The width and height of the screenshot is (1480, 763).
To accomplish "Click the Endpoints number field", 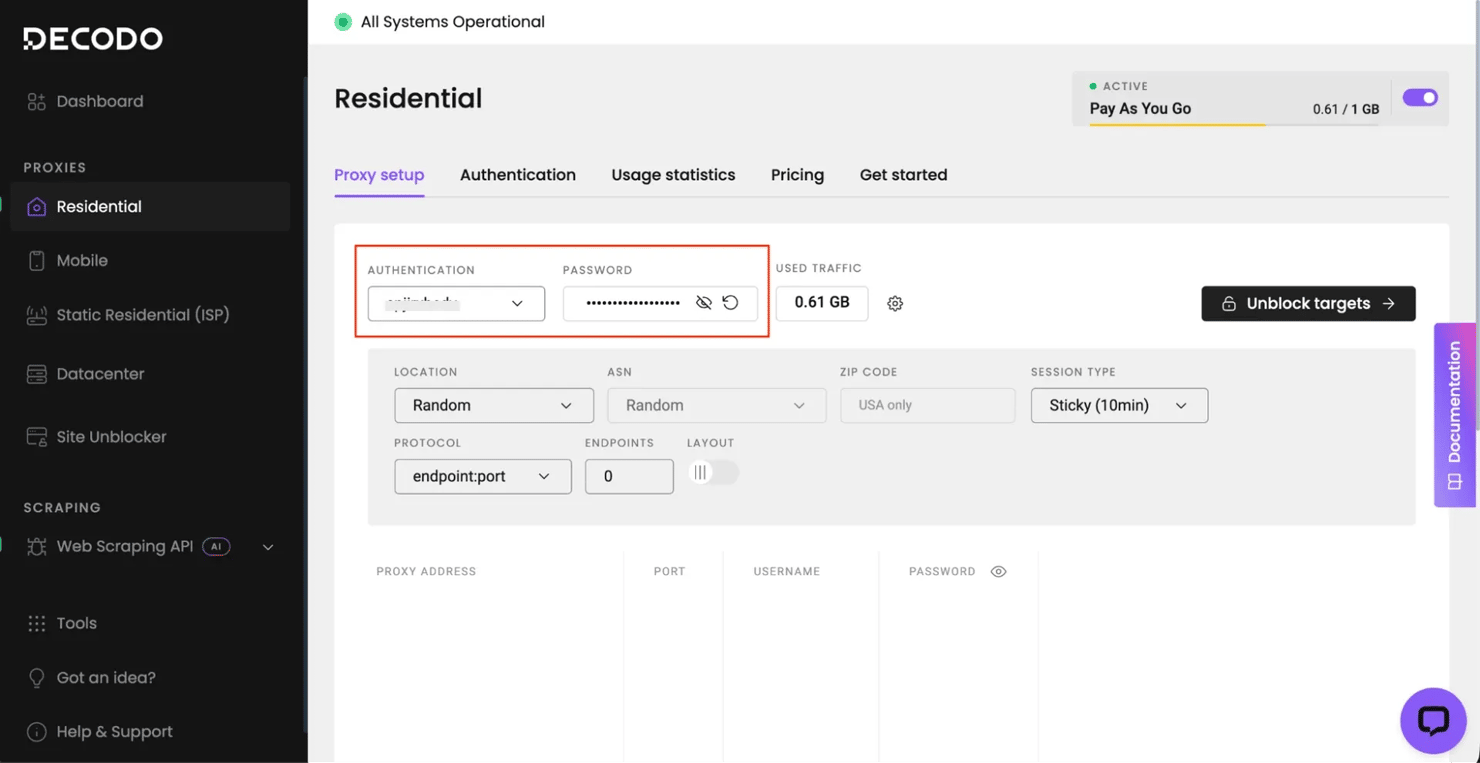I will (x=628, y=477).
